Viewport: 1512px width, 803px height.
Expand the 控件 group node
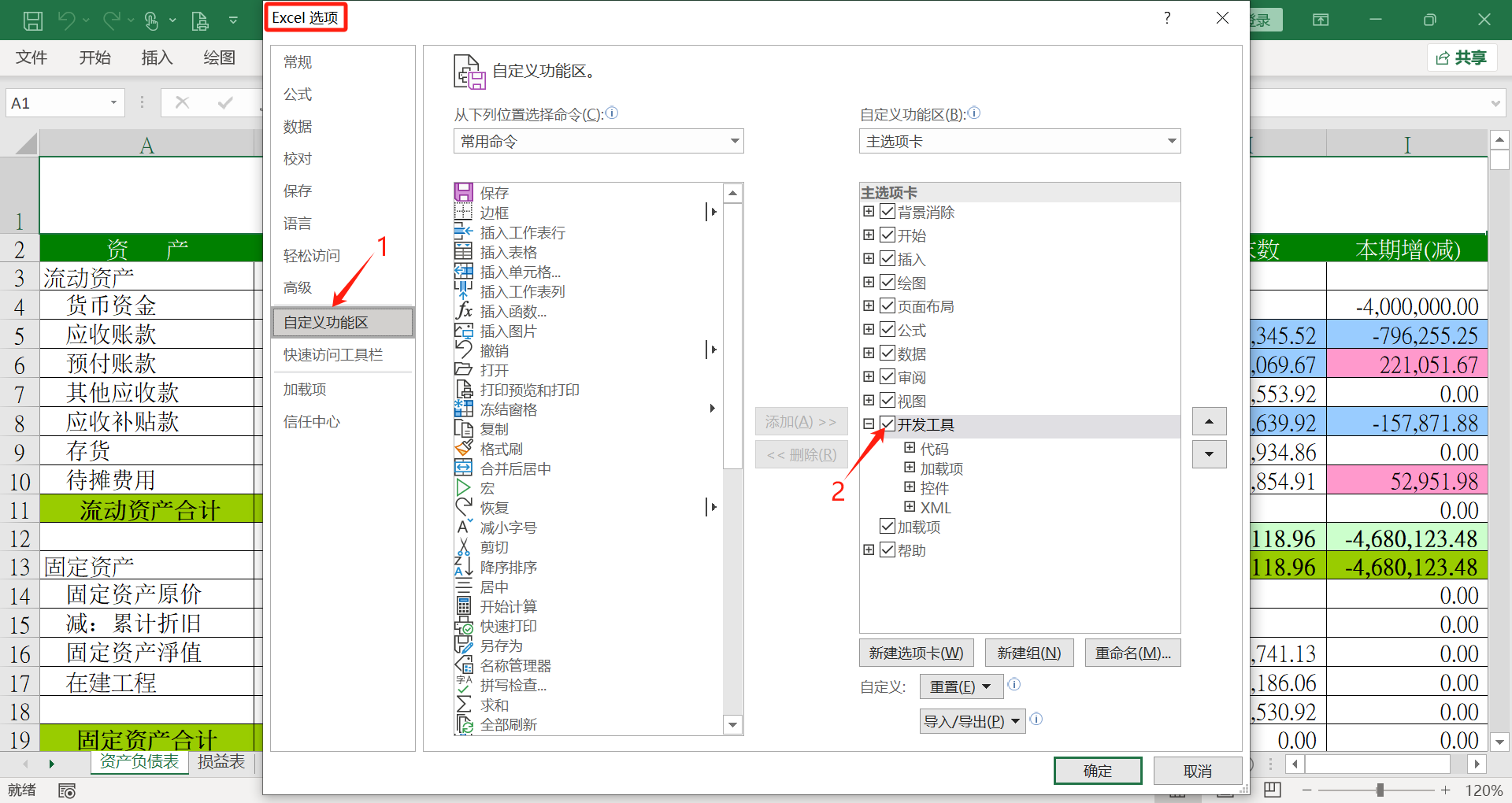click(x=910, y=487)
